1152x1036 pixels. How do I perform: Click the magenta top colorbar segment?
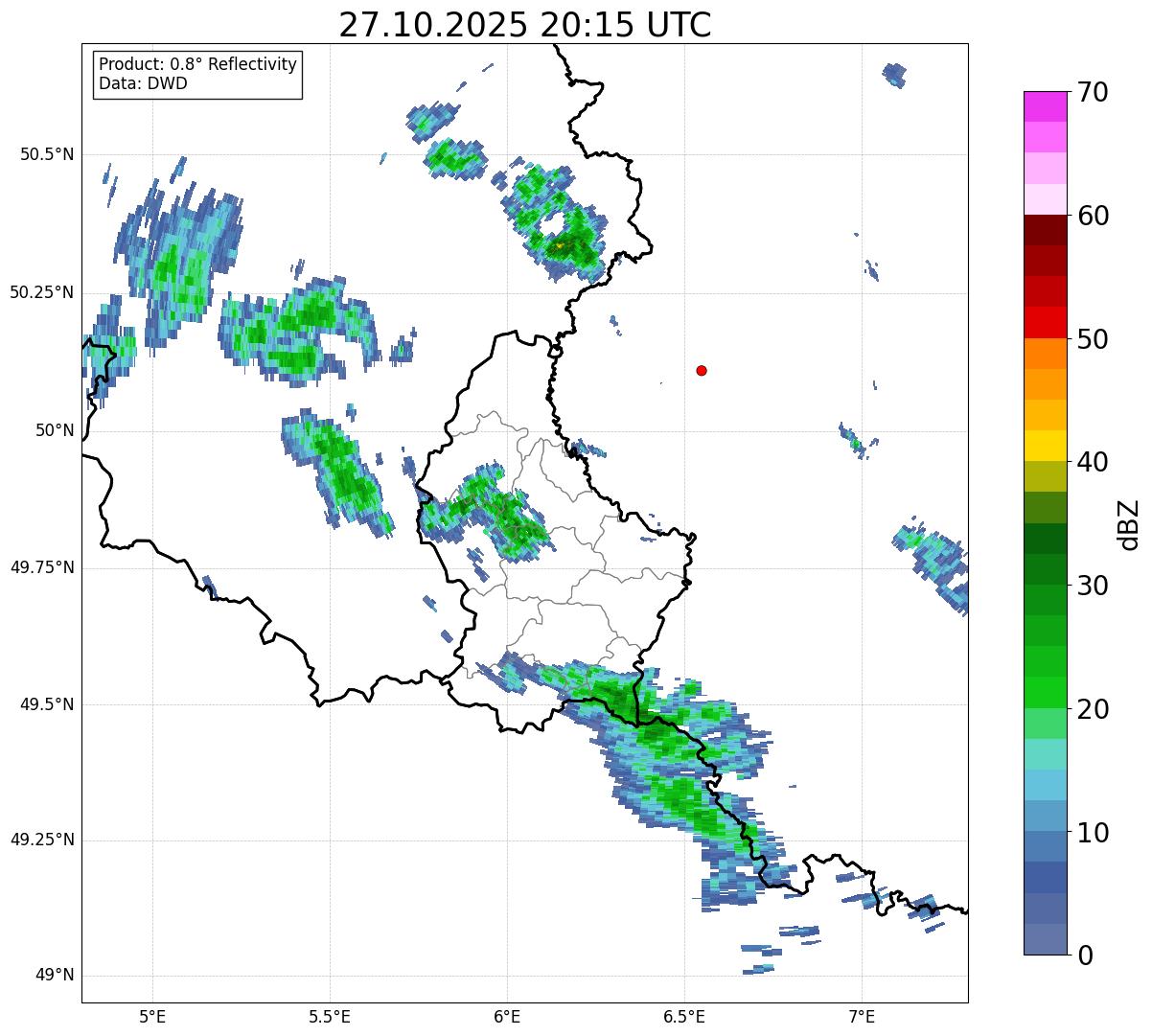pyautogui.click(x=1046, y=106)
